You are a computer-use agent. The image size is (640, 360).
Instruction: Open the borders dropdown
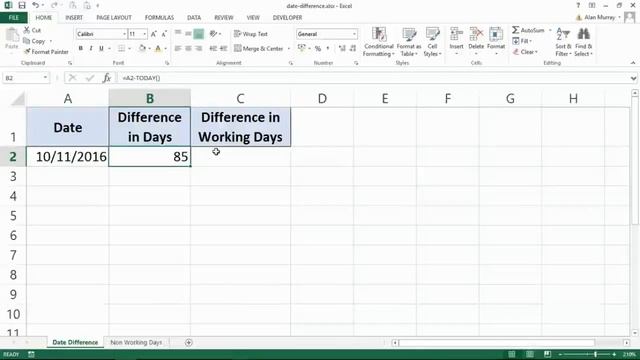coord(129,48)
